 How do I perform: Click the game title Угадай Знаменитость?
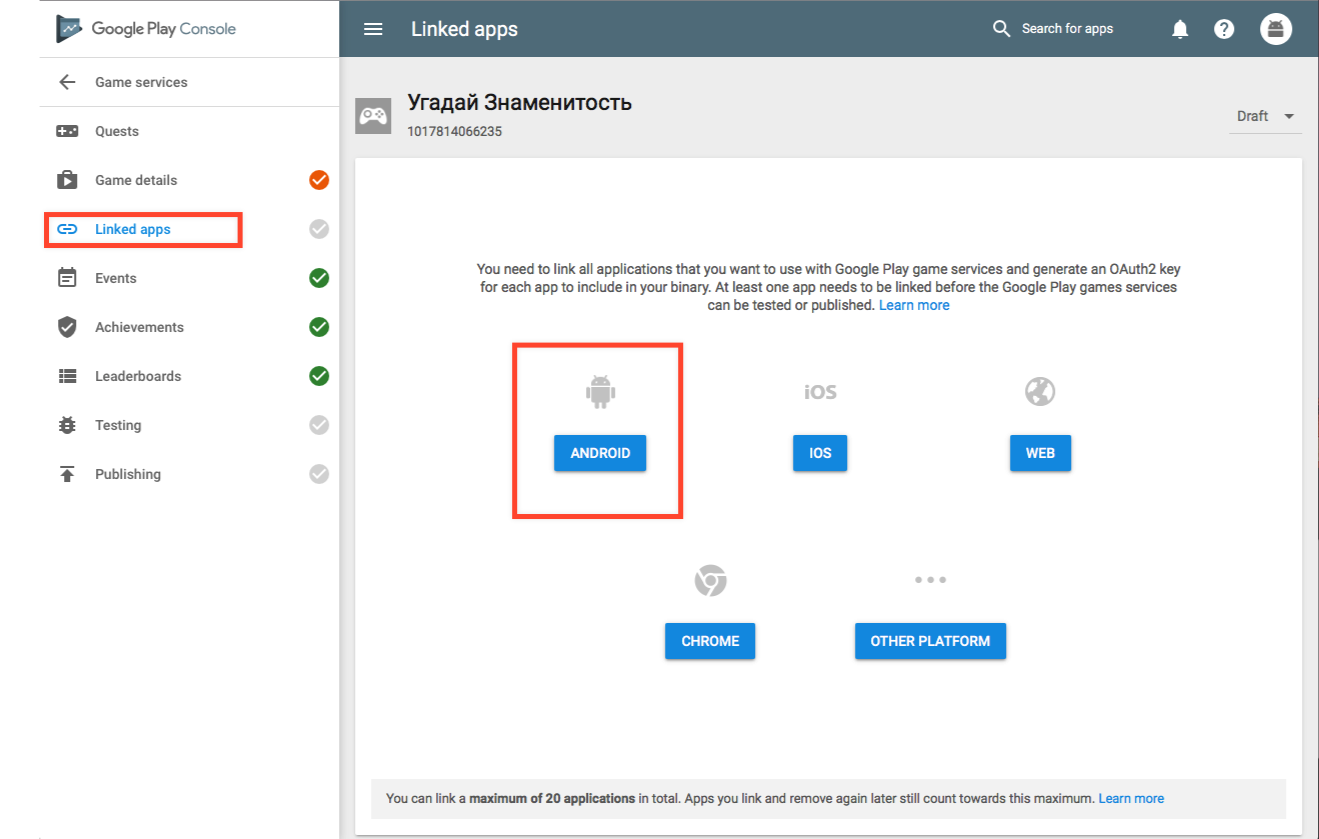click(519, 102)
